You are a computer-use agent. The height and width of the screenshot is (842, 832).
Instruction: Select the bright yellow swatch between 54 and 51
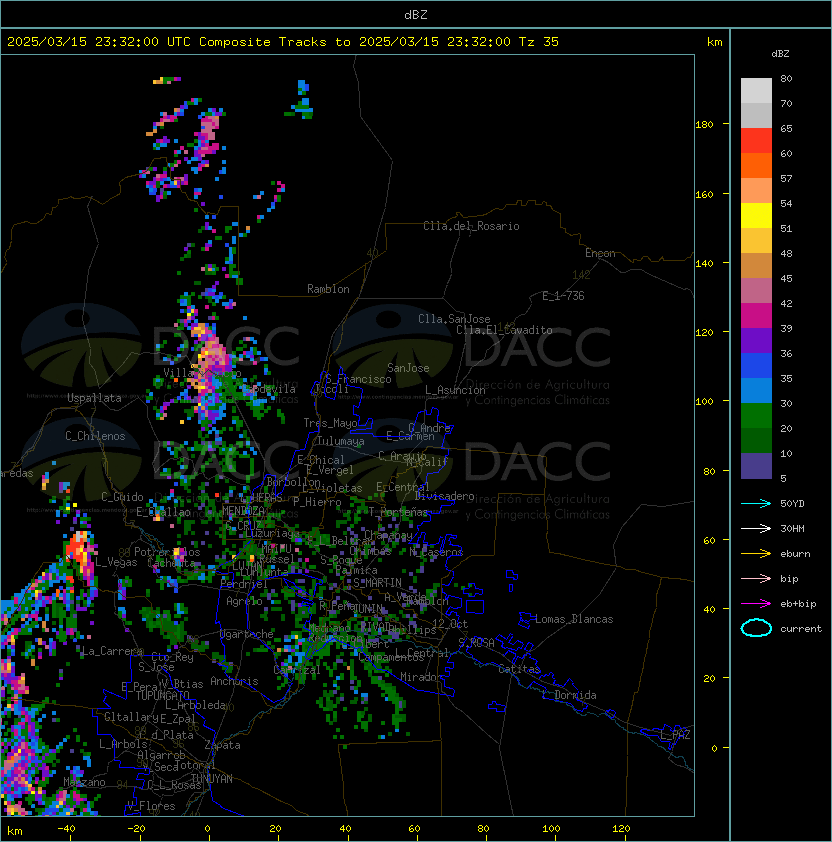756,216
